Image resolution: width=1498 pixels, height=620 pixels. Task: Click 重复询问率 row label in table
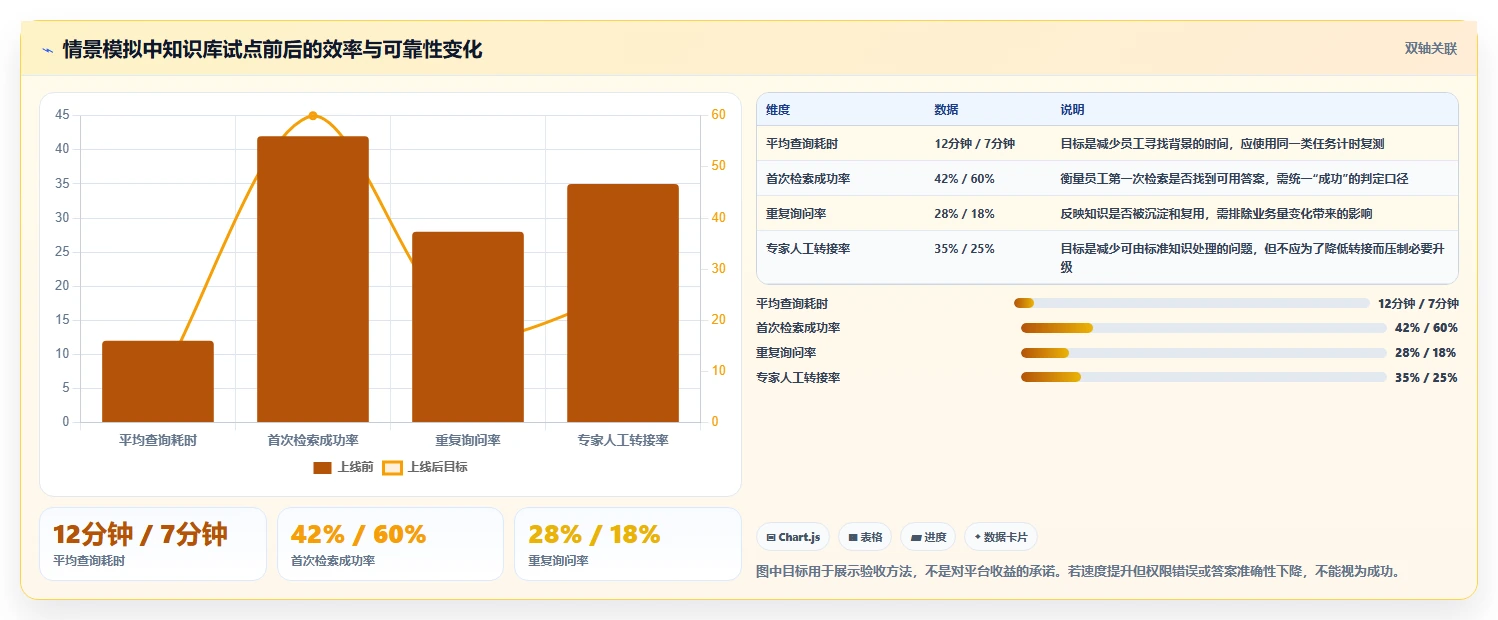point(796,214)
